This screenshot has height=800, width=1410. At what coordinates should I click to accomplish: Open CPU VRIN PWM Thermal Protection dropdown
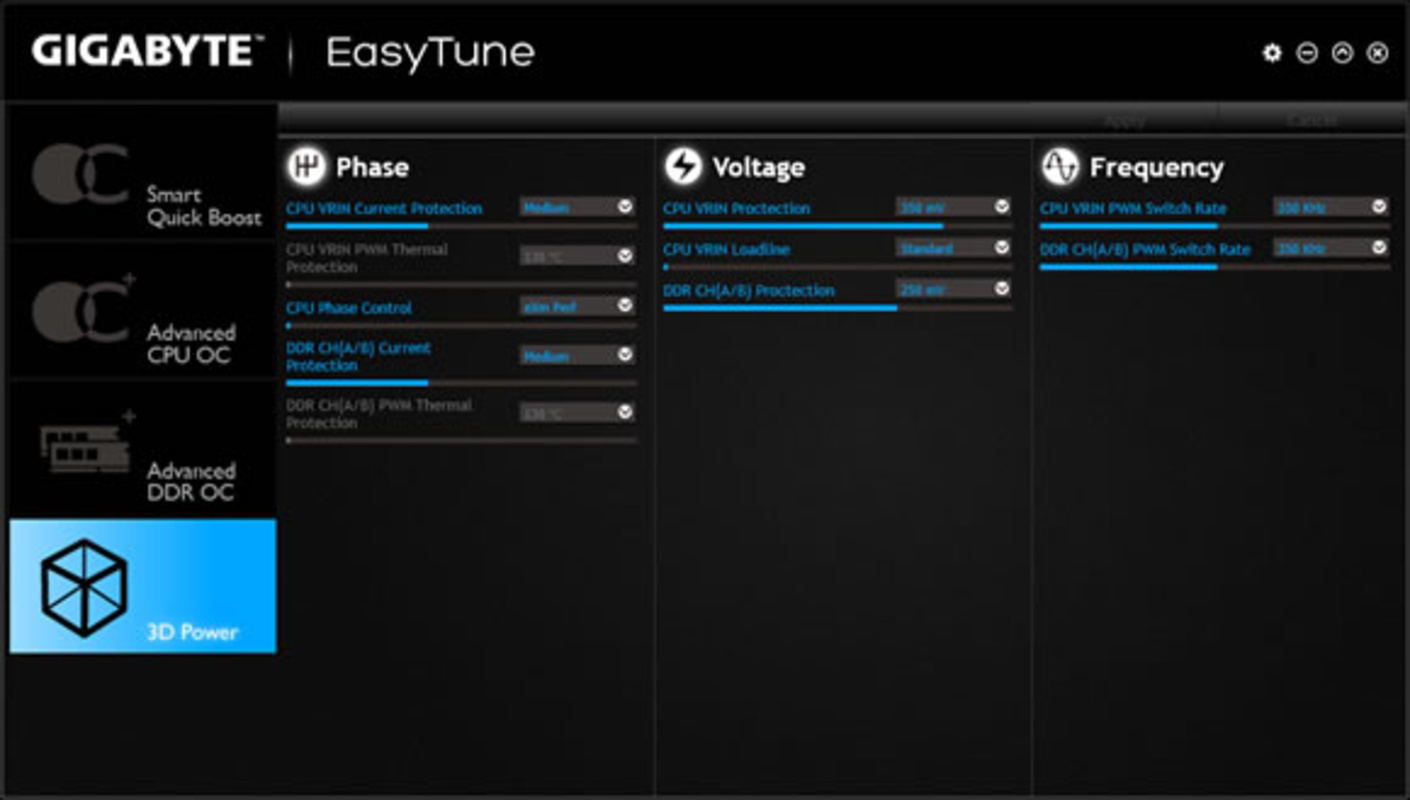(577, 256)
